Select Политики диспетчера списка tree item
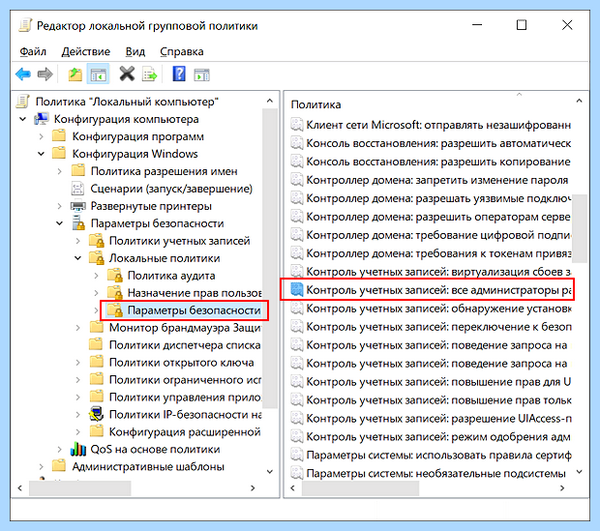 pos(185,345)
